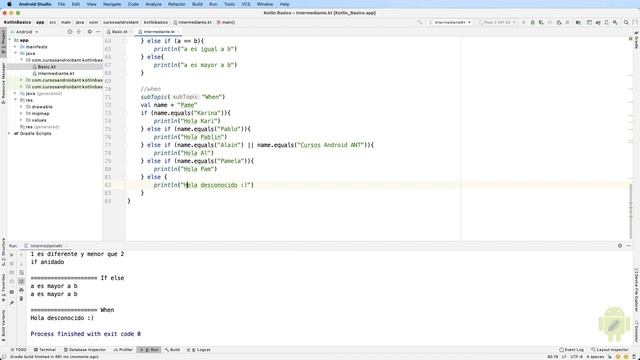Open the Build menu
Screen dimensions: 640x360
coord(198,4)
